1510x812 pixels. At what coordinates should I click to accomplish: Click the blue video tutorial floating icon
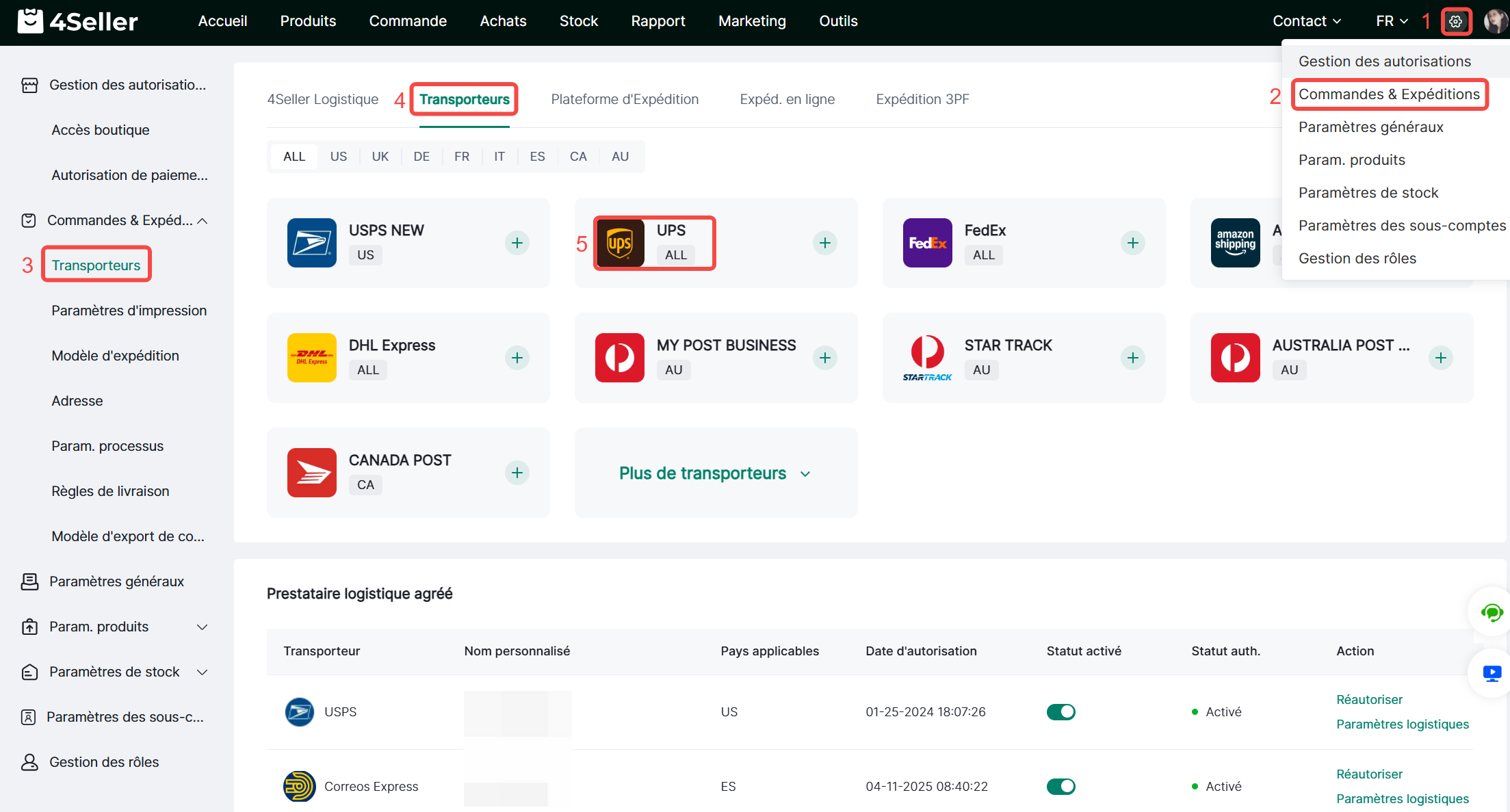coord(1492,674)
